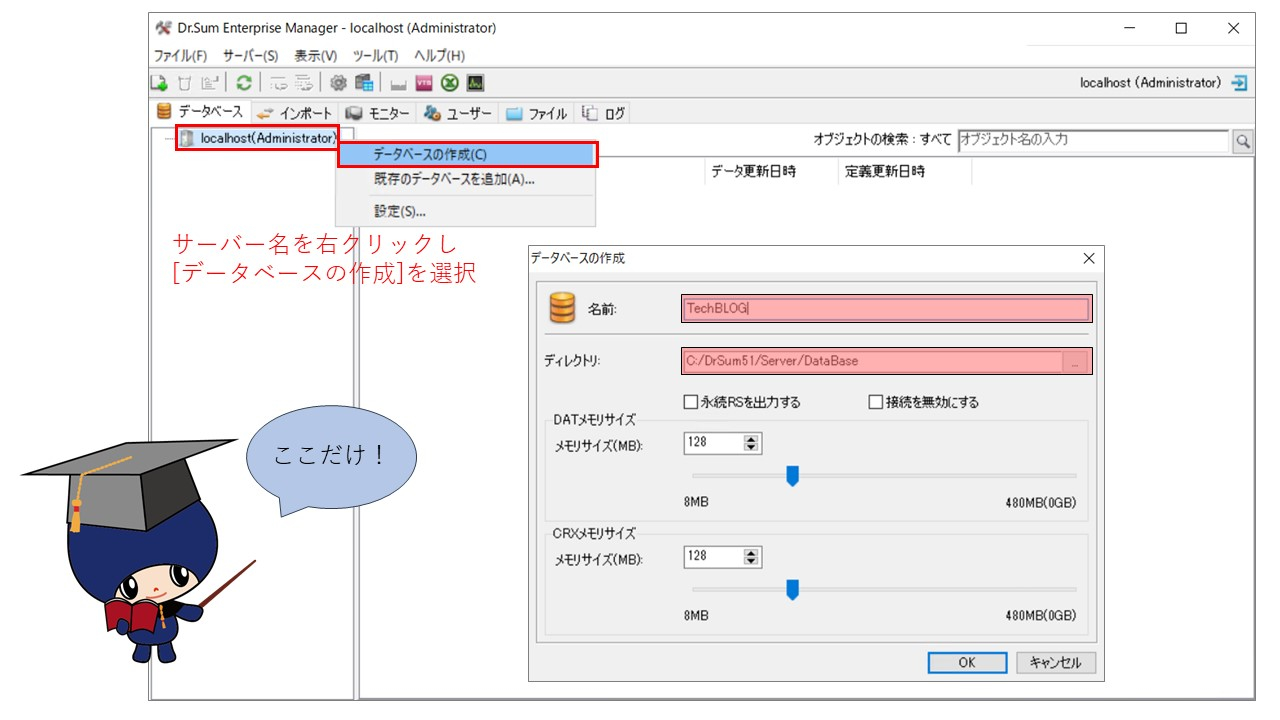
Task: Select 設定(S)... context menu item
Action: (x=467, y=211)
